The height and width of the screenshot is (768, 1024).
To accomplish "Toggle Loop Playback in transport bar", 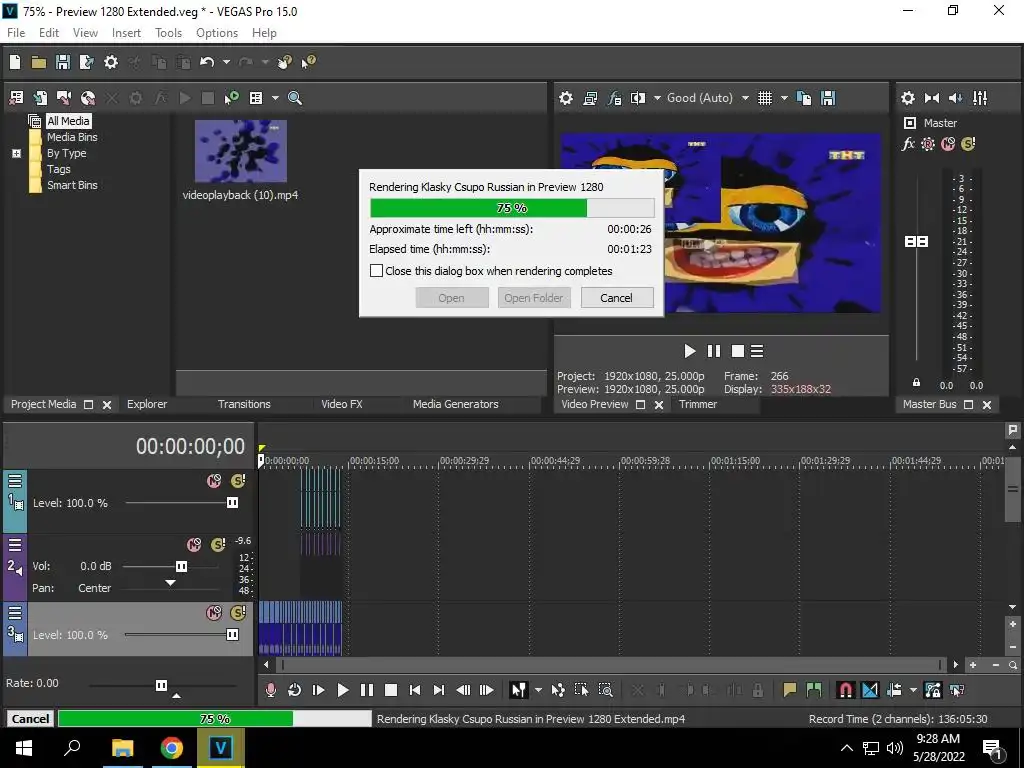I will (294, 690).
